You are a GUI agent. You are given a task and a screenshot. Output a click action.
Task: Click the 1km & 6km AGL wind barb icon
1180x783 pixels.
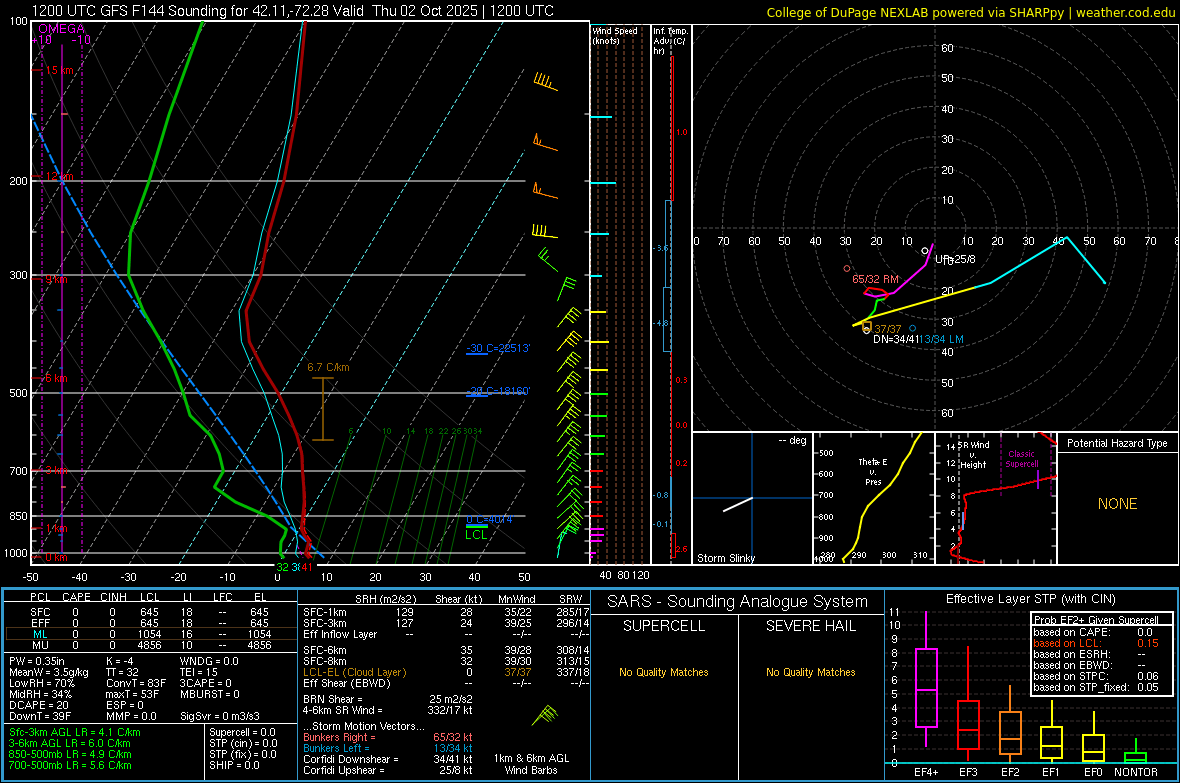(x=545, y=714)
